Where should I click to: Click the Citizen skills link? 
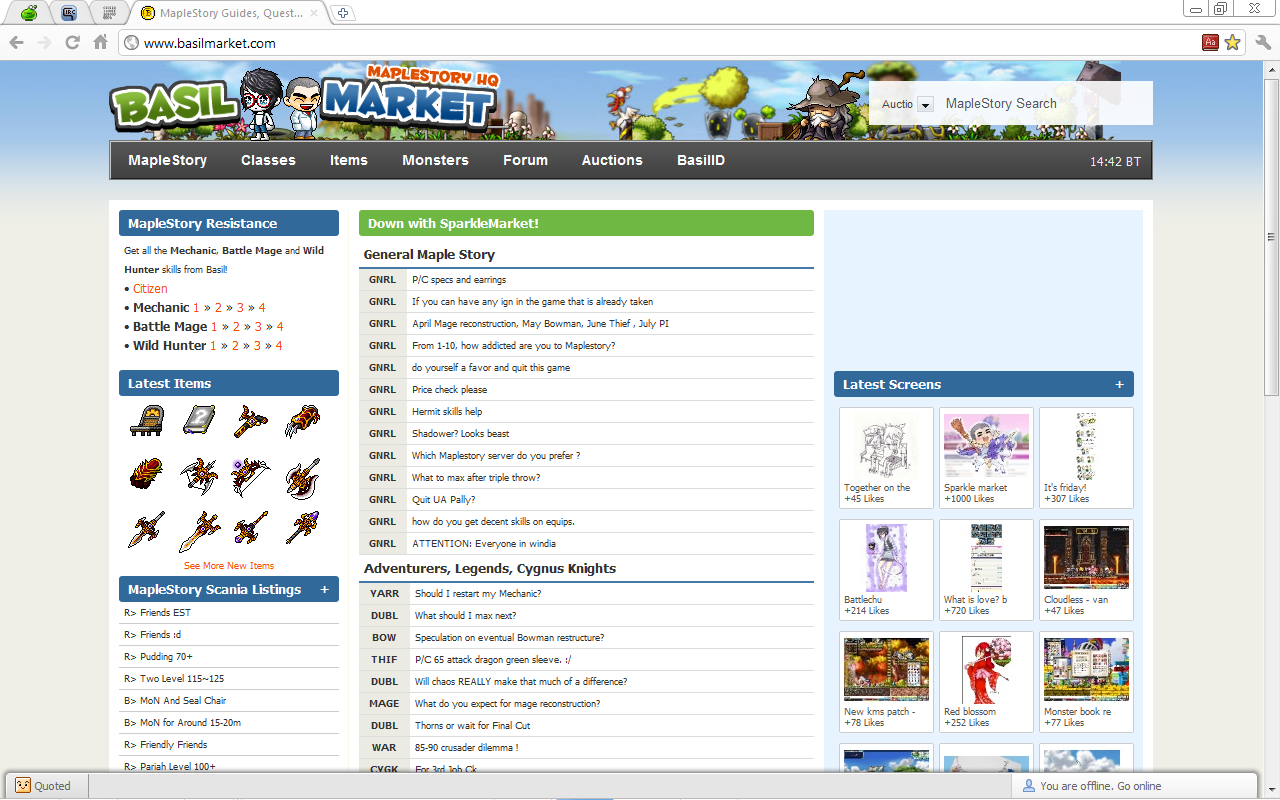(x=150, y=289)
